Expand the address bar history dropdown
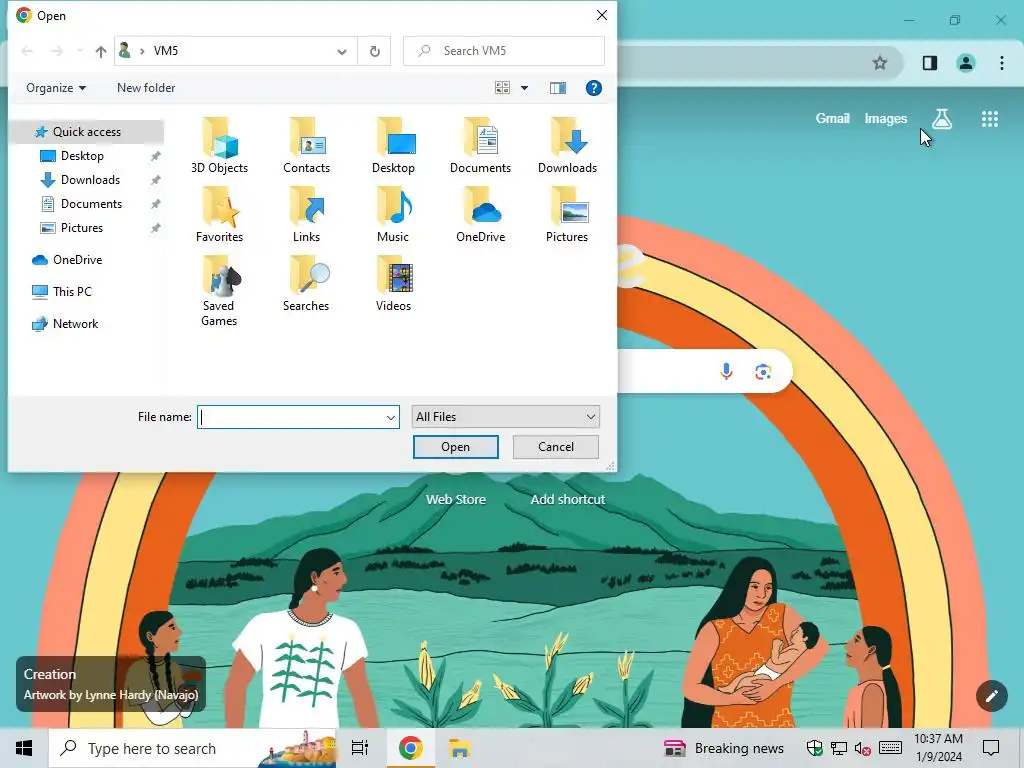Screen dimensions: 1024x768 (x=342, y=52)
